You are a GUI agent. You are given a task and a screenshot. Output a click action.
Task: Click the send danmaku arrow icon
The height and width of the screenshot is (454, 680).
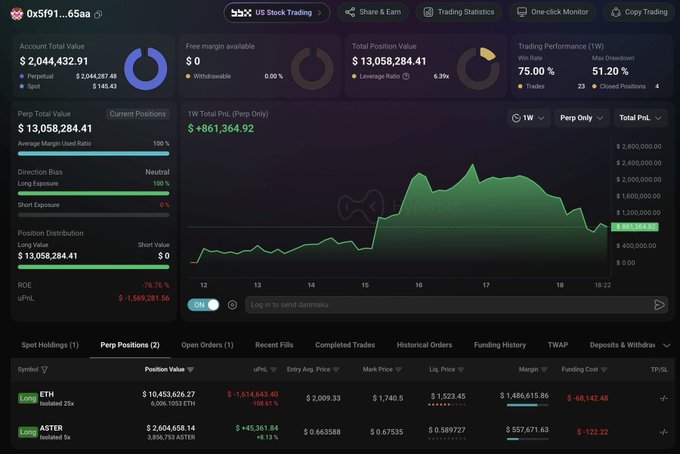[x=659, y=305]
